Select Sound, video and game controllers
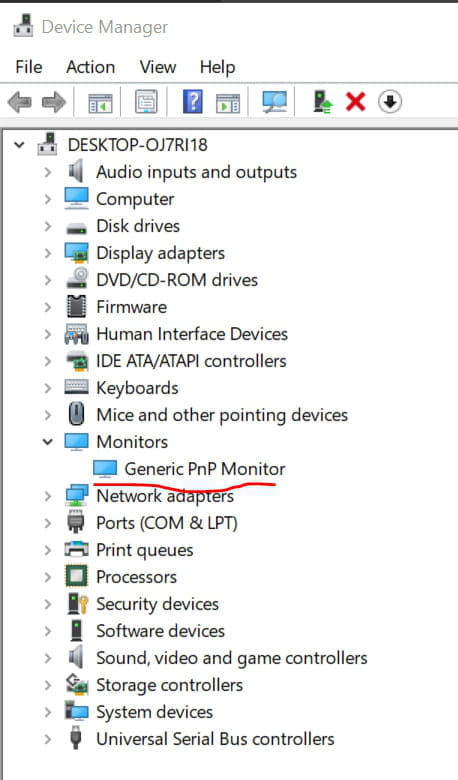The width and height of the screenshot is (458, 780). point(232,658)
